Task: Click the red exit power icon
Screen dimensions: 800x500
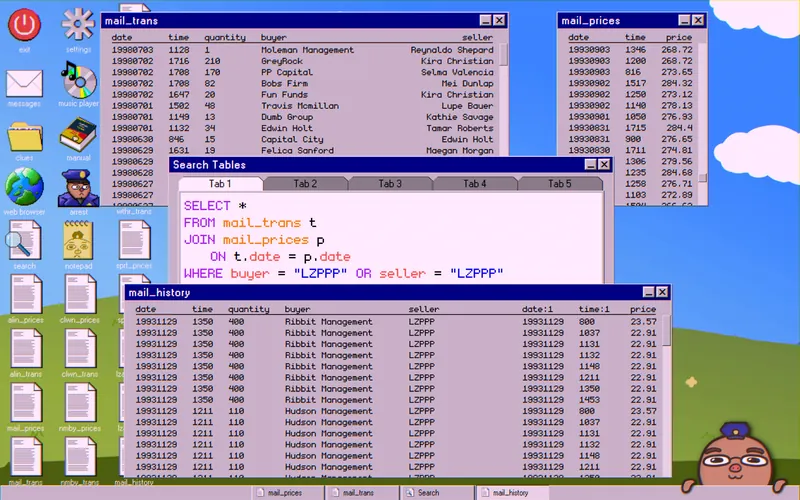Action: 24,24
